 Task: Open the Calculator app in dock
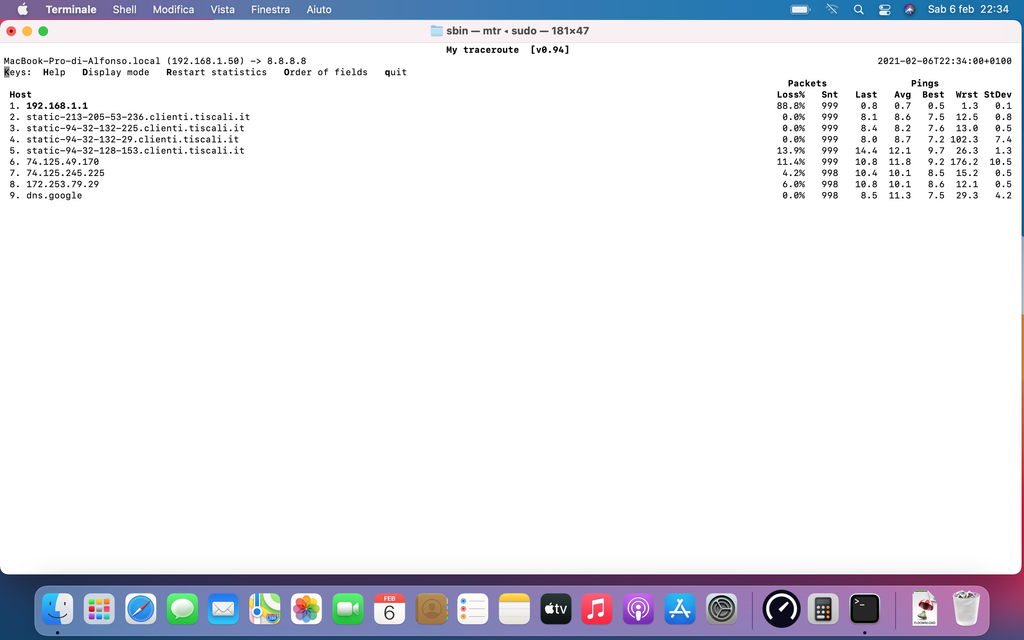pyautogui.click(x=823, y=608)
